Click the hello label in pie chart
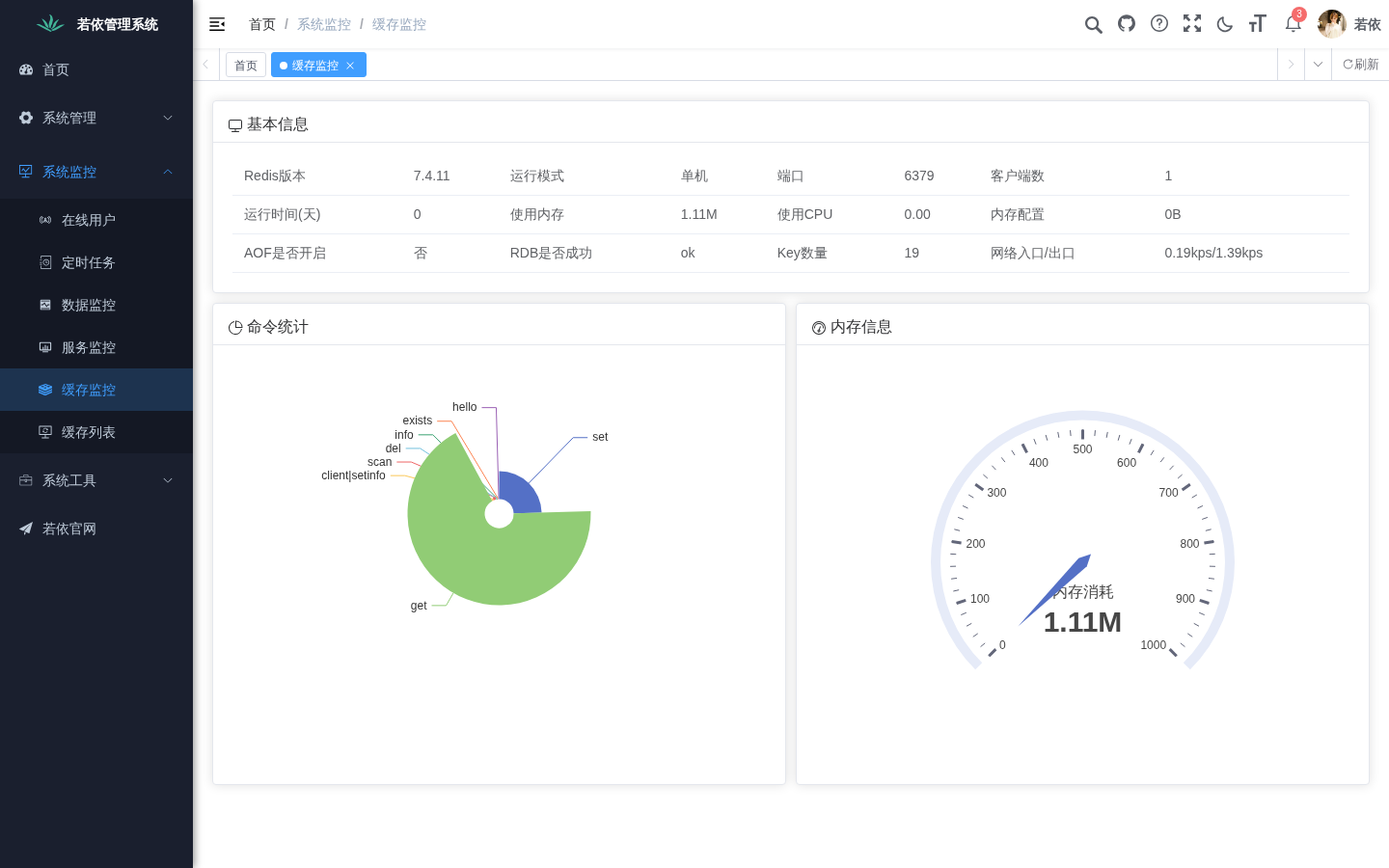 465,407
